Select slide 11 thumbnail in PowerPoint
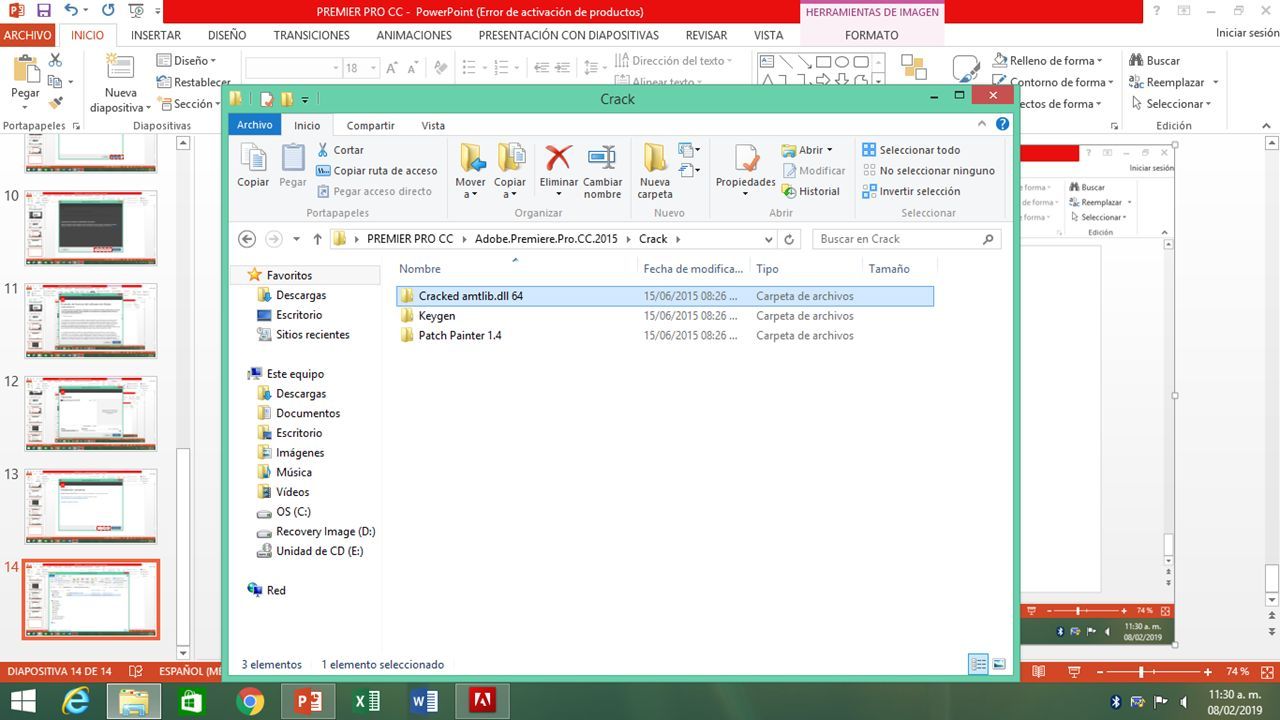Image resolution: width=1280 pixels, height=720 pixels. [90, 320]
